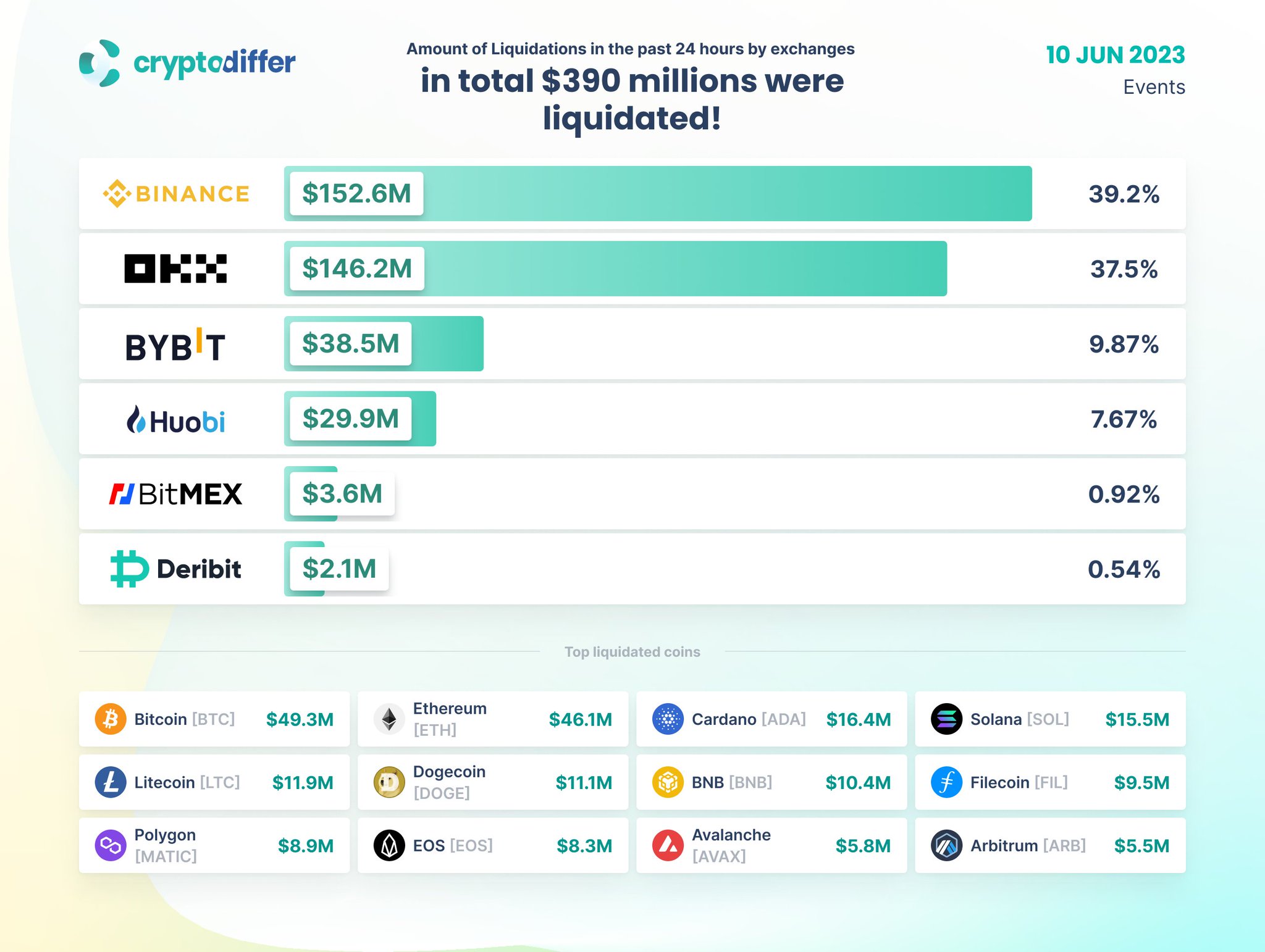
Task: Click the Huobi logo
Action: (175, 420)
